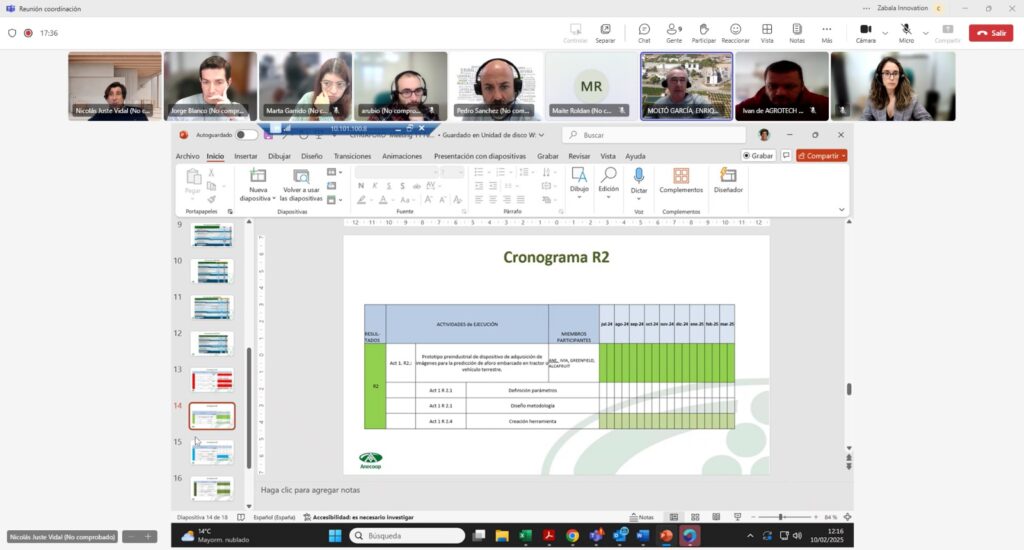Select slide 15 thumbnail

[x=212, y=452]
